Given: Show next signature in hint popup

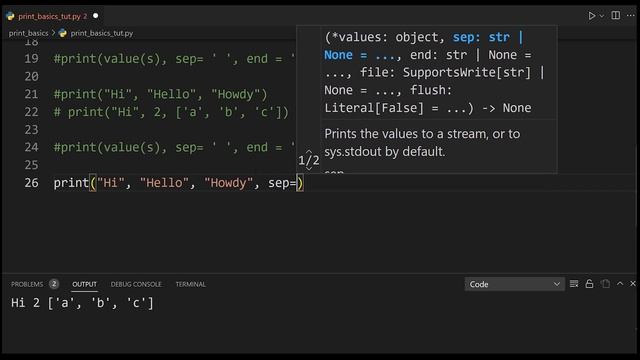Looking at the screenshot, I should pos(309,168).
